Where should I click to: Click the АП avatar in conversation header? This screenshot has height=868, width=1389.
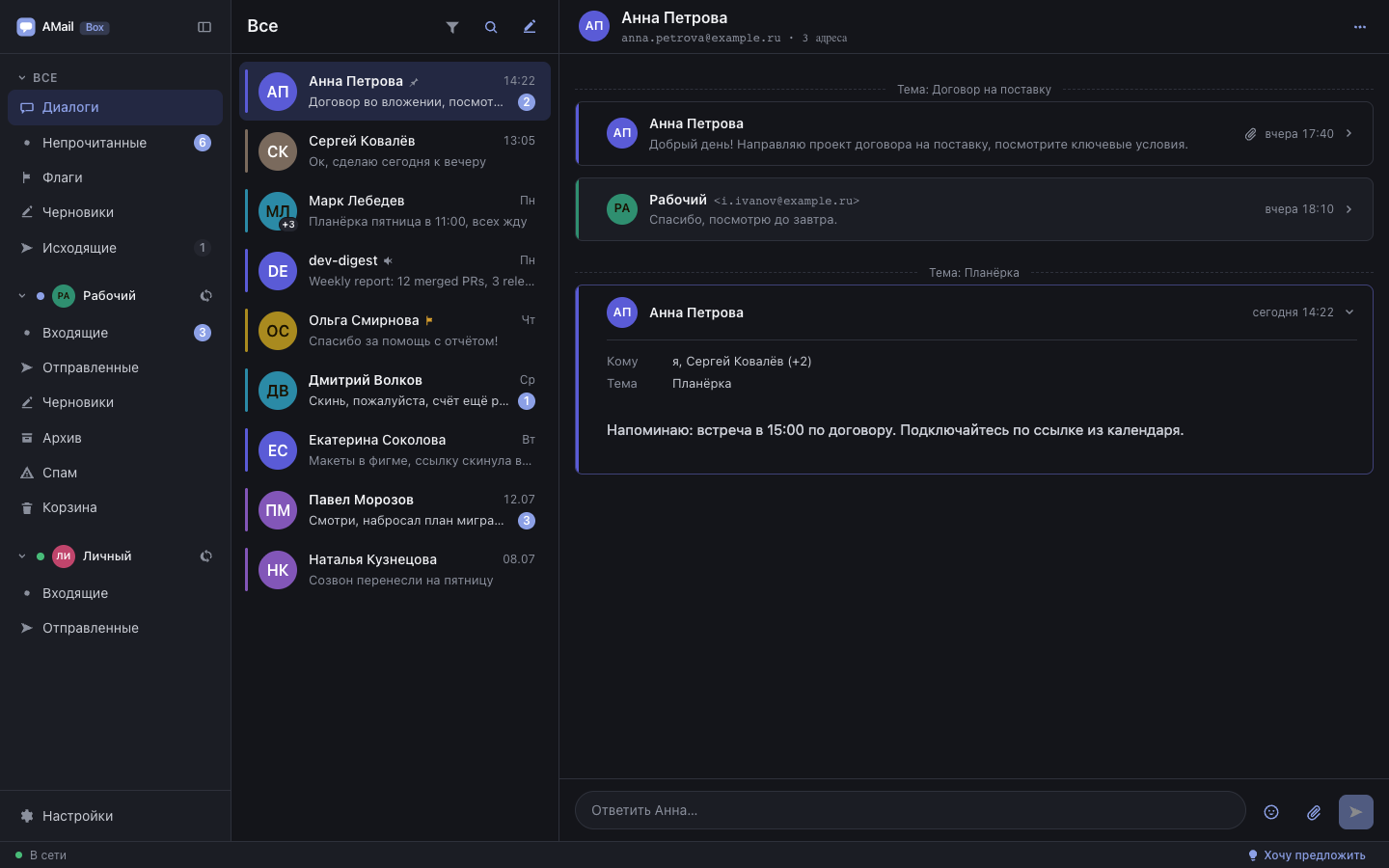pyautogui.click(x=594, y=26)
